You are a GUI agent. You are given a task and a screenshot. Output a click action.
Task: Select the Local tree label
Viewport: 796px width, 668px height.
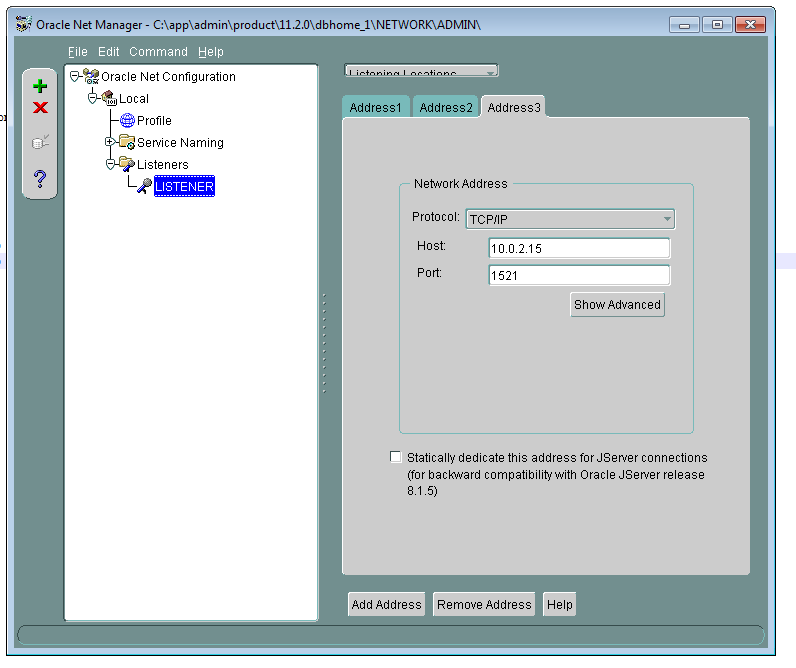click(x=134, y=98)
